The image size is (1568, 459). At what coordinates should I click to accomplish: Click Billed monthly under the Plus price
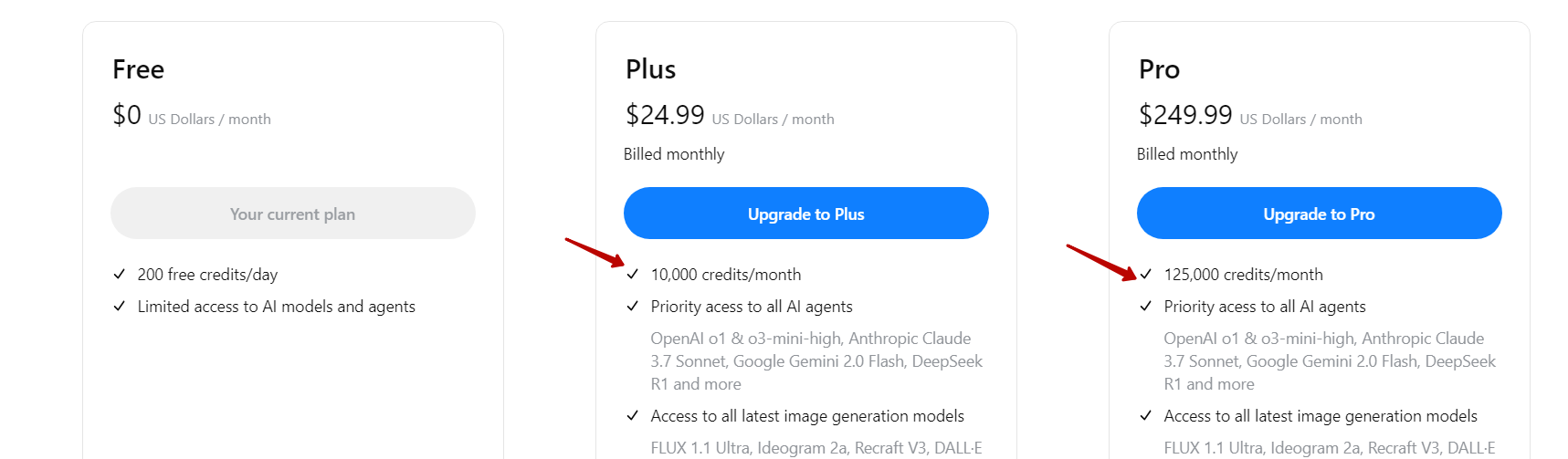tap(674, 154)
